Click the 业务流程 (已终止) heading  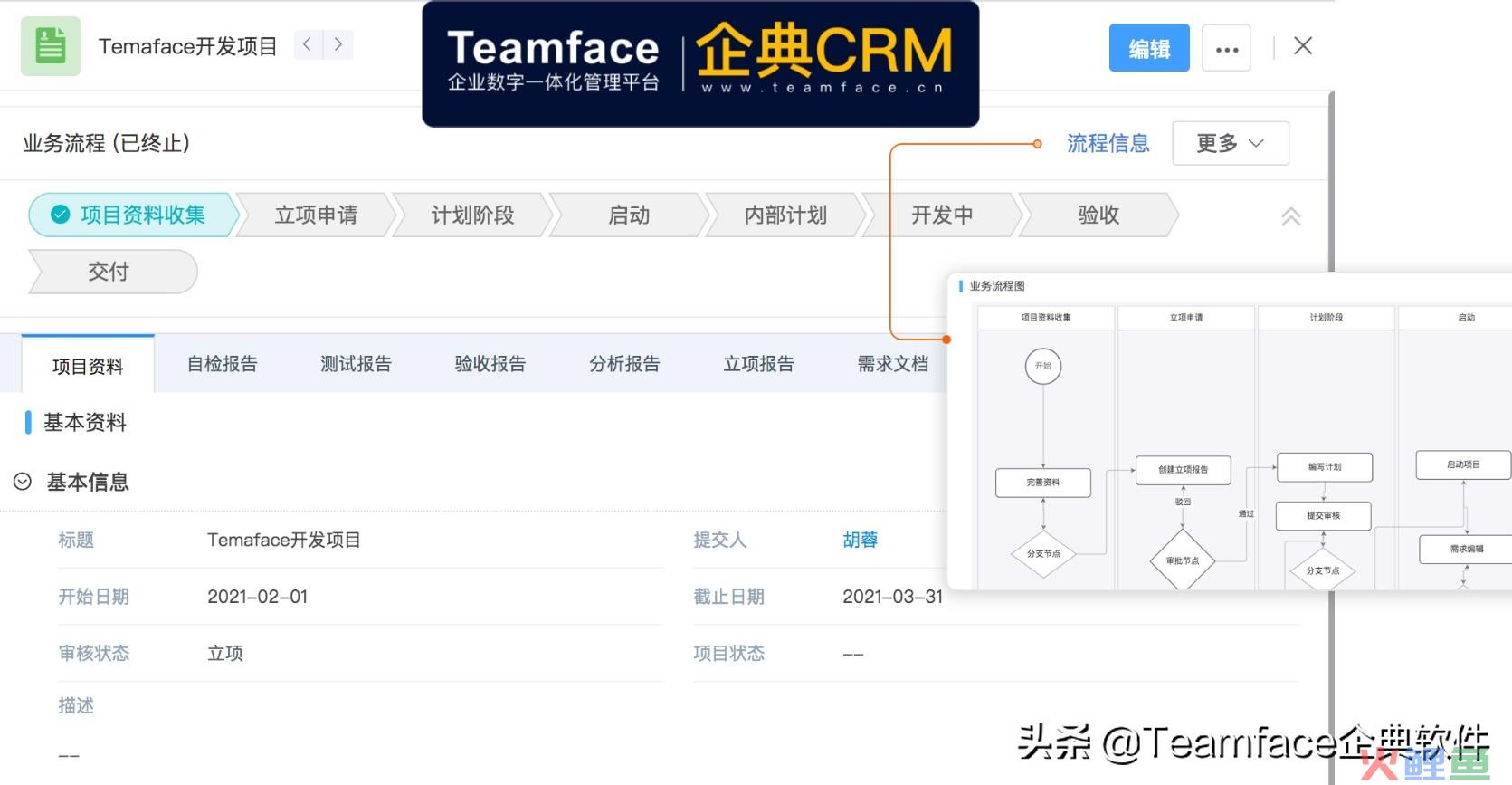click(x=106, y=143)
